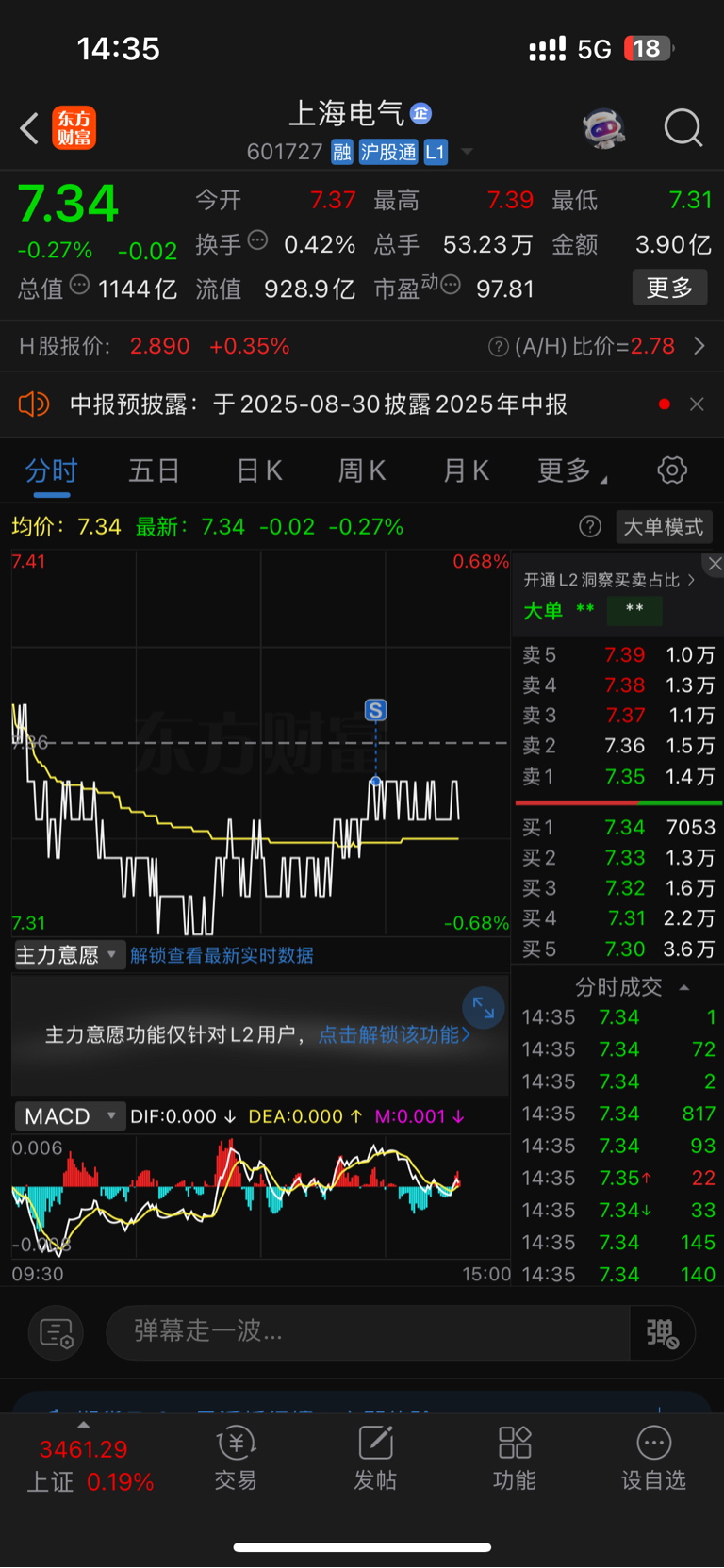Tap the info icon next to 换手
724x1568 pixels.
(x=257, y=240)
